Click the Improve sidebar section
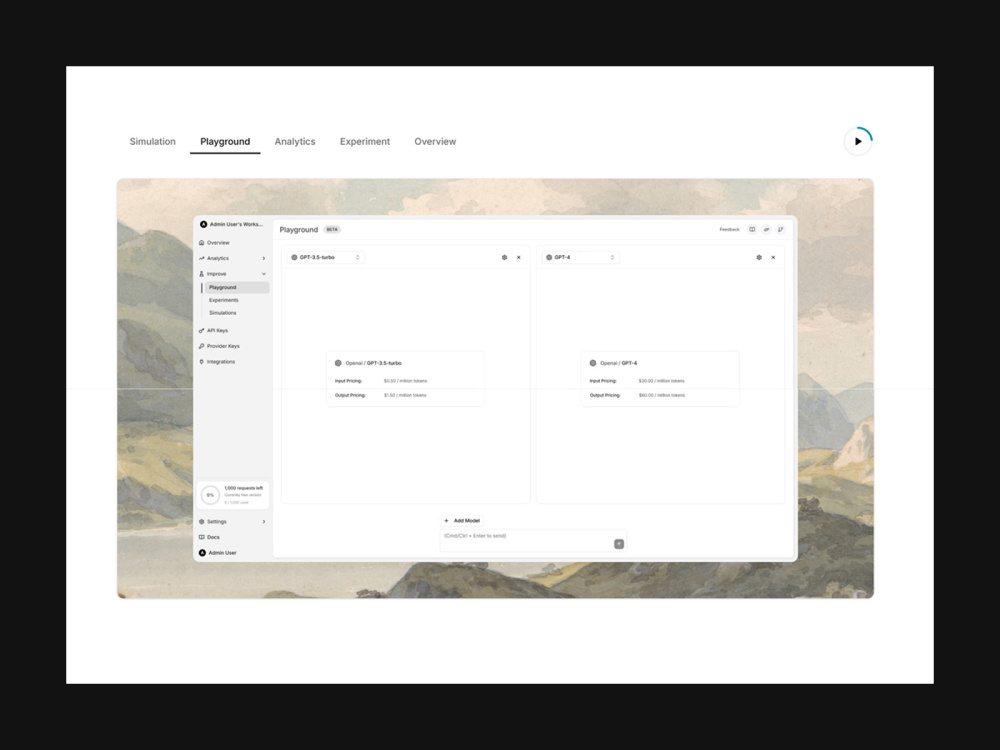 (216, 274)
